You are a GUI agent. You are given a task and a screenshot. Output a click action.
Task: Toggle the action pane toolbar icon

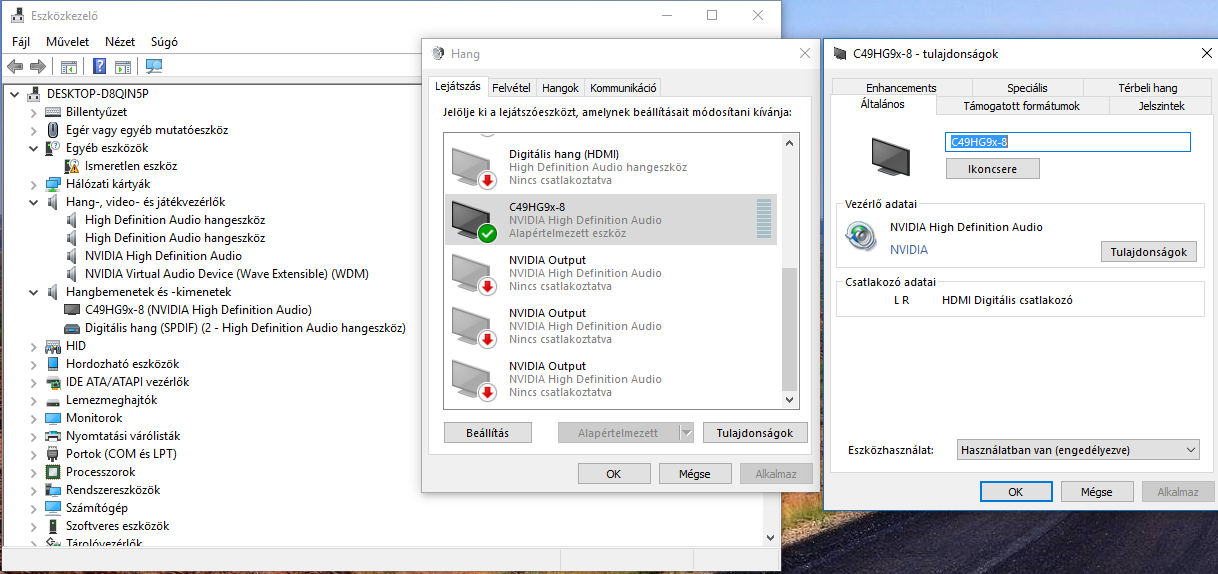coord(123,67)
